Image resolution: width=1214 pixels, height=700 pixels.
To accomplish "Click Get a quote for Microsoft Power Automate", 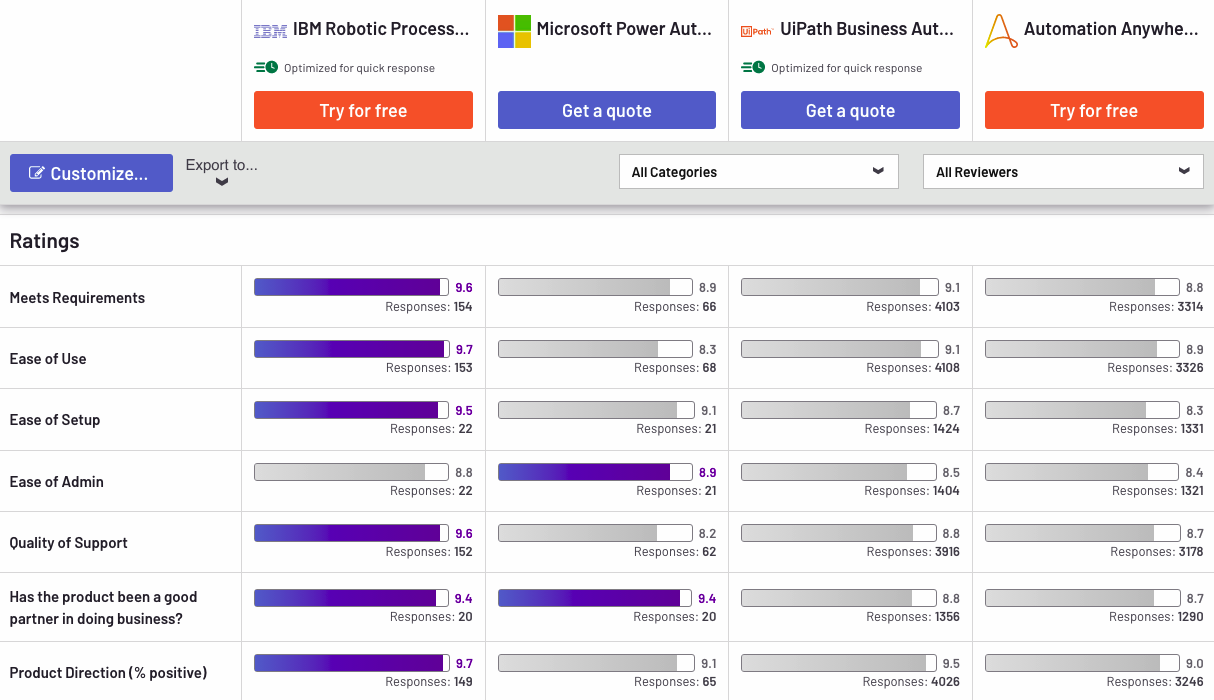I will tap(606, 110).
